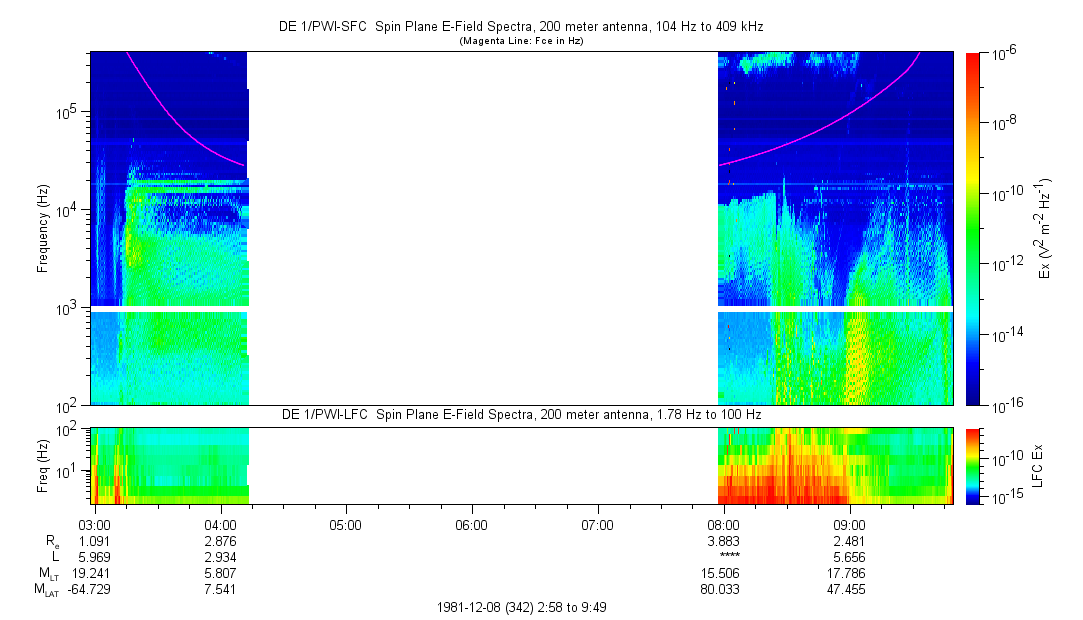Image resolution: width=1083 pixels, height=620 pixels.
Task: Click the 08:00 time axis tick label
Action: pos(723,524)
